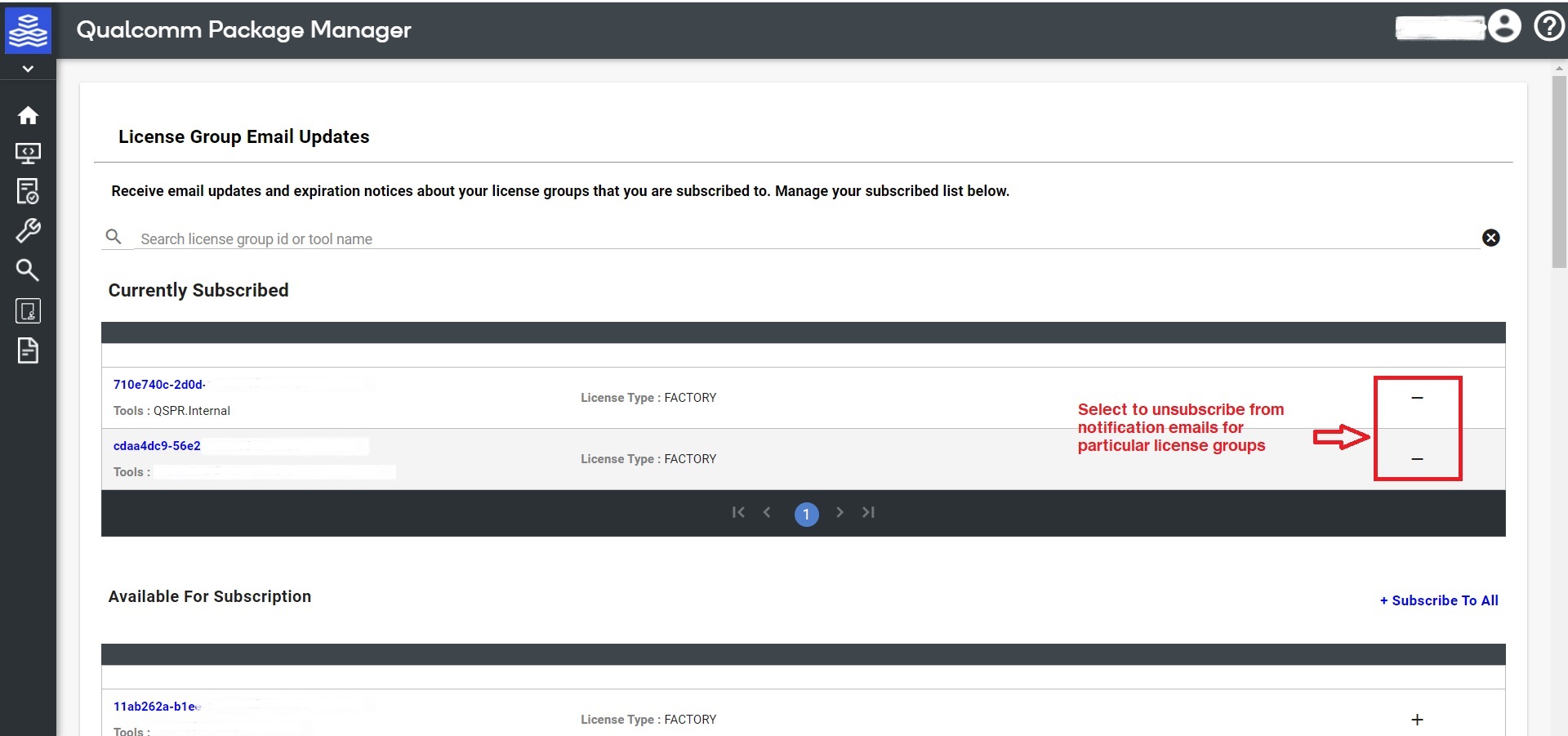Open the license document icon in sidebar
The width and height of the screenshot is (1568, 736).
coord(29,191)
